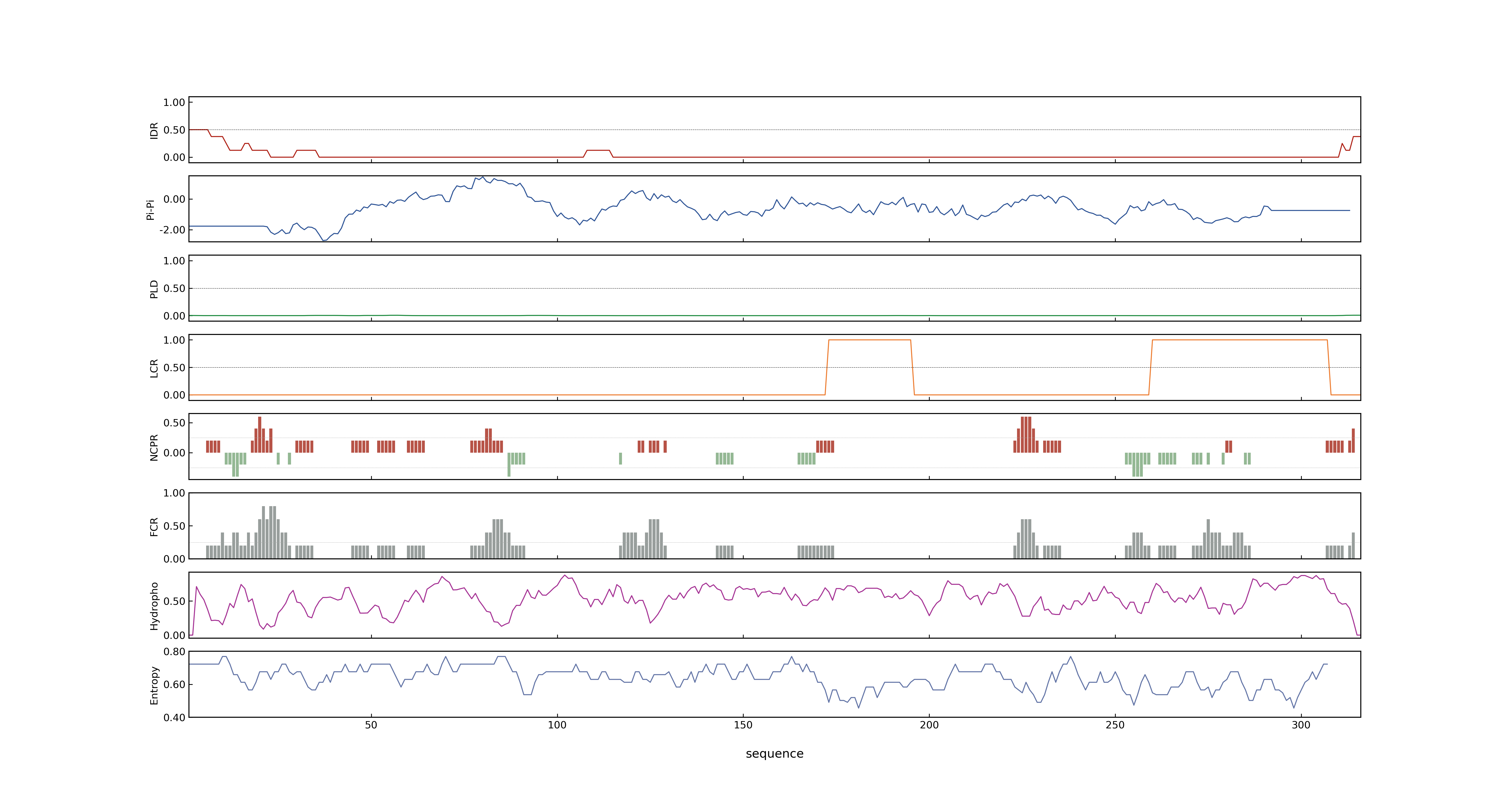1512x806 pixels.
Task: Click the LCR y-axis label
Action: (154, 368)
